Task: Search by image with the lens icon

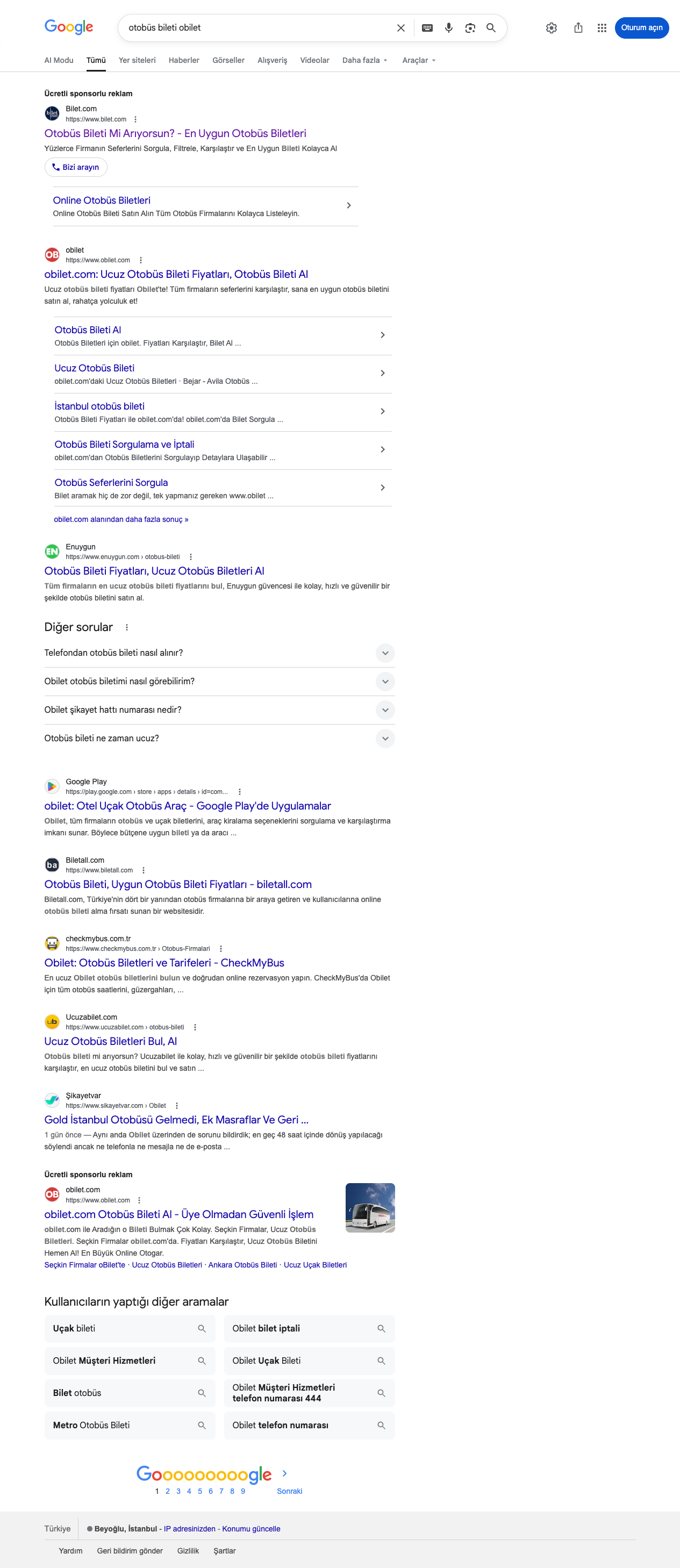Action: [x=470, y=28]
